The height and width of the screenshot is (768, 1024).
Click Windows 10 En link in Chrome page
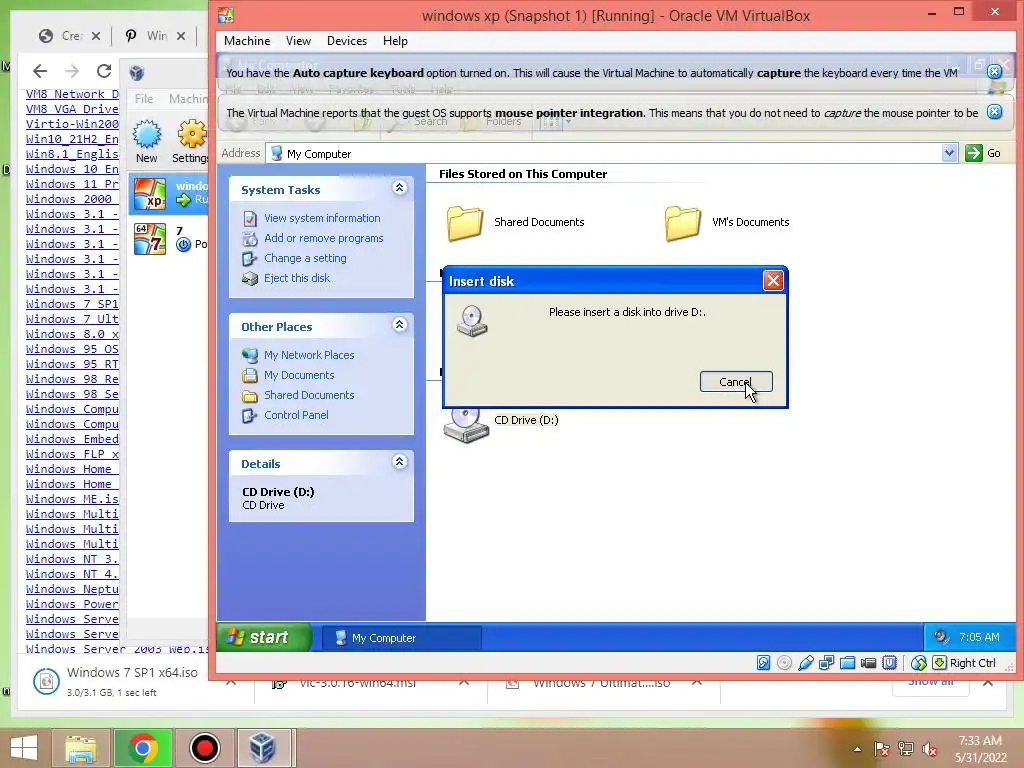click(72, 169)
